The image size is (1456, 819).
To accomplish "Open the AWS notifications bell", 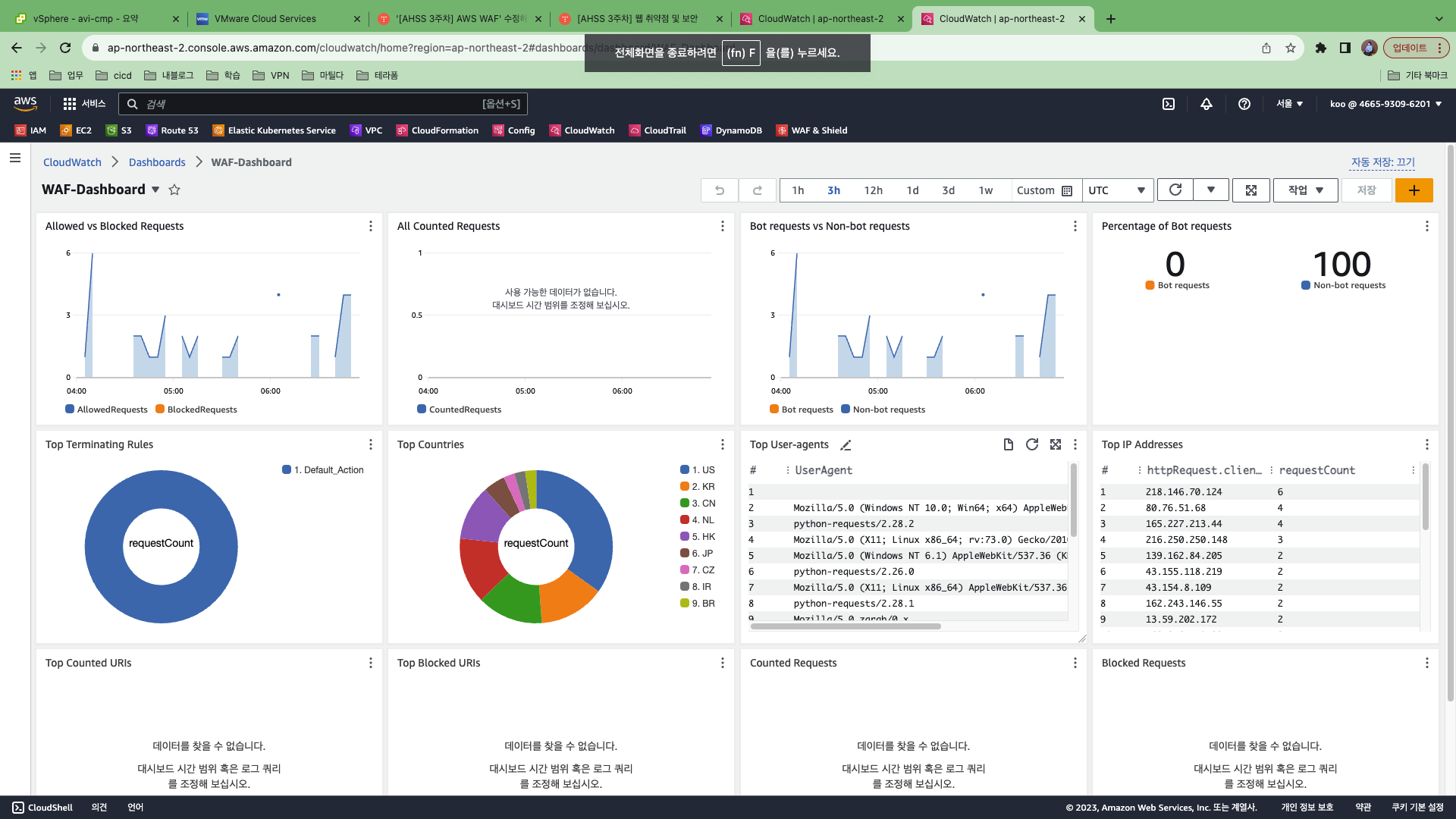I will tap(1207, 104).
